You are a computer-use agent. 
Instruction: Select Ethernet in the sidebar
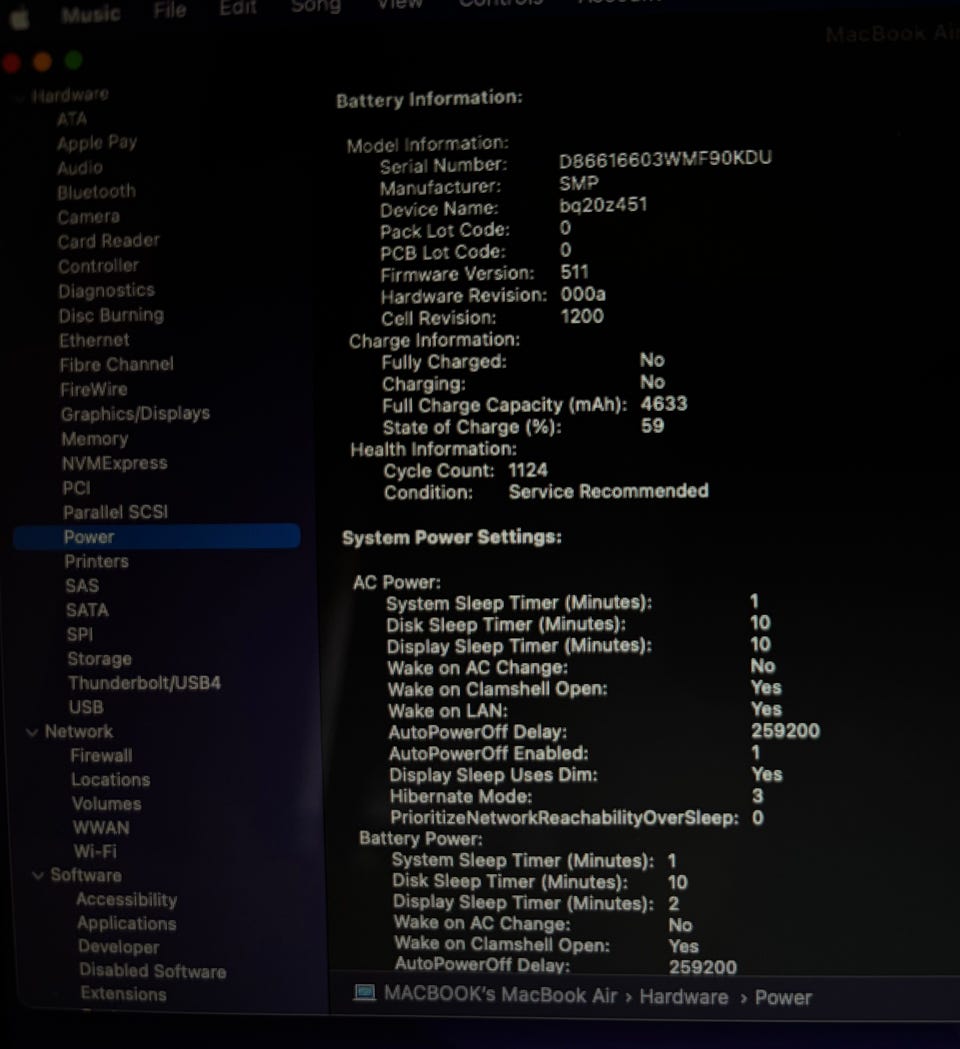(x=94, y=340)
